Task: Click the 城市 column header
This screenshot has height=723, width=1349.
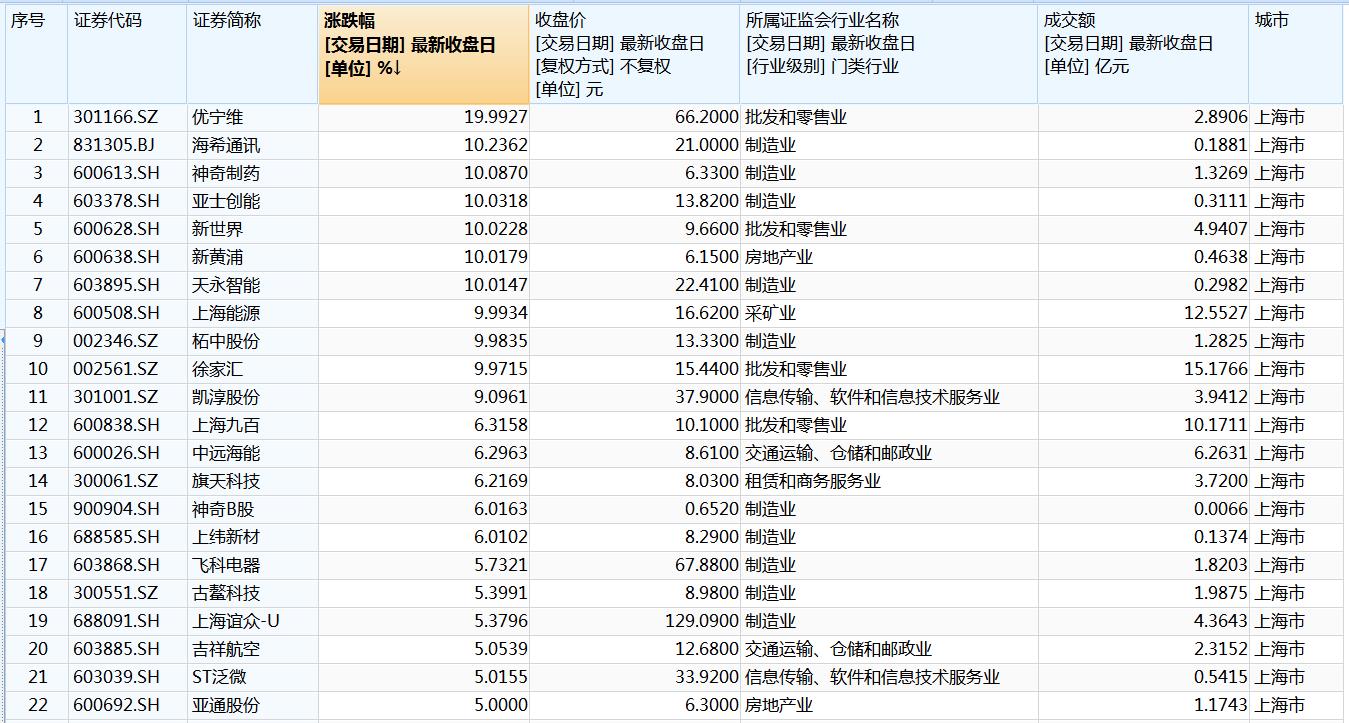Action: (x=1296, y=54)
